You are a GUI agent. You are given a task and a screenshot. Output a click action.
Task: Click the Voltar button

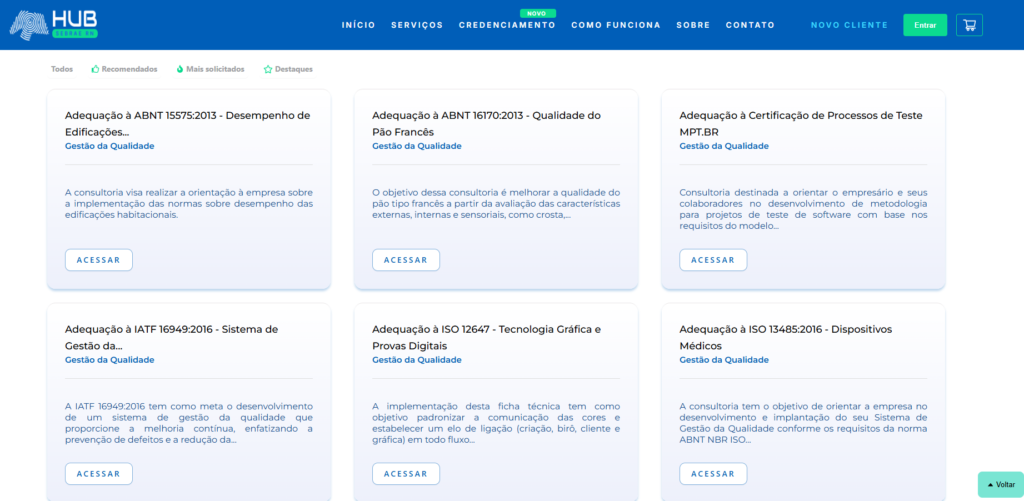(1001, 485)
